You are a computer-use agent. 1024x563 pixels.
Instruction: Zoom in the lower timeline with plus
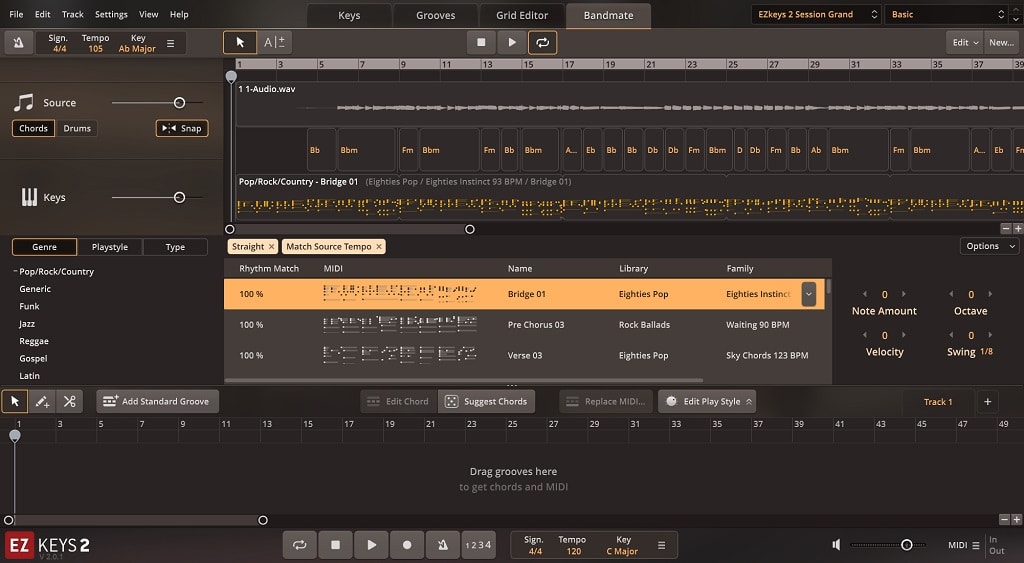[1017, 519]
